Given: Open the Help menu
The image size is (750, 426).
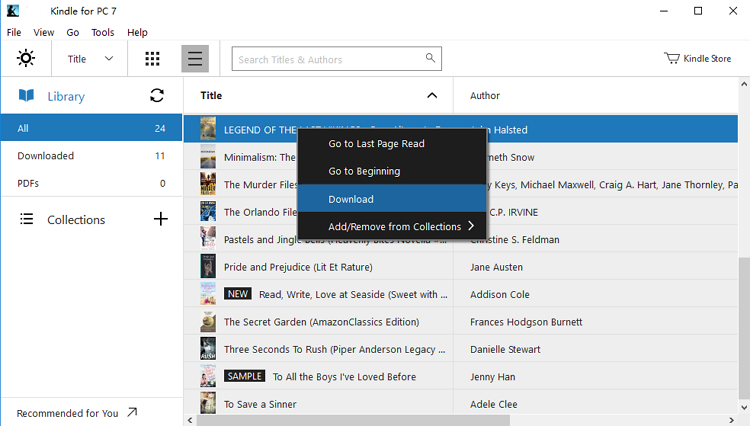Looking at the screenshot, I should point(137,32).
